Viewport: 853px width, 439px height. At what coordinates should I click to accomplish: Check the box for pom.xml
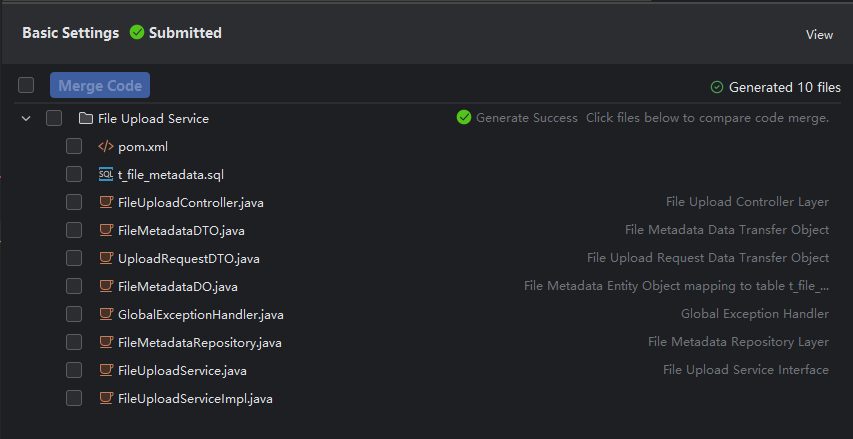pyautogui.click(x=74, y=146)
